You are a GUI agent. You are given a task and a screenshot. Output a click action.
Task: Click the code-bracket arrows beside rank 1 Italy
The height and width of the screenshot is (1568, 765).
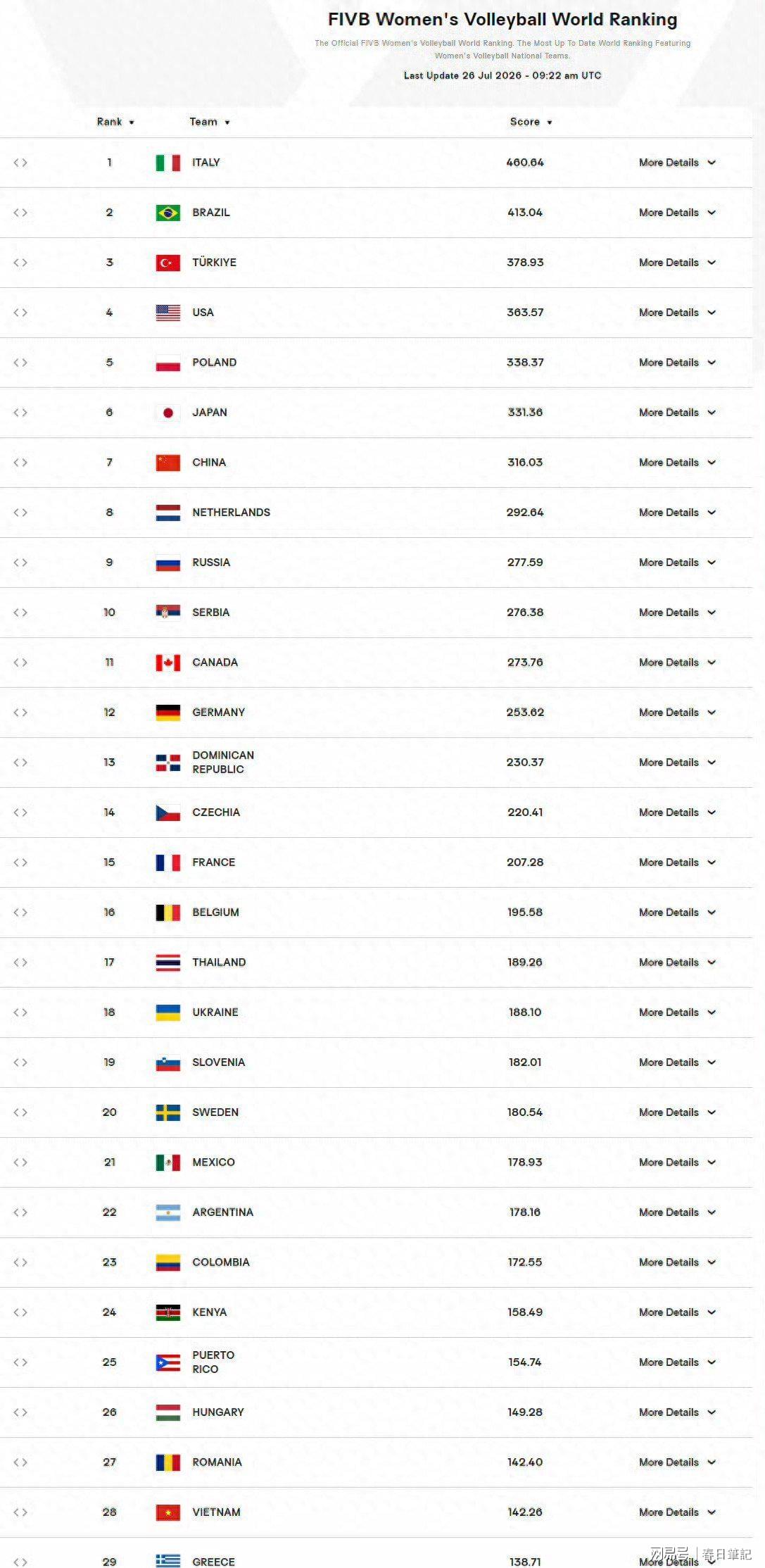pyautogui.click(x=20, y=163)
